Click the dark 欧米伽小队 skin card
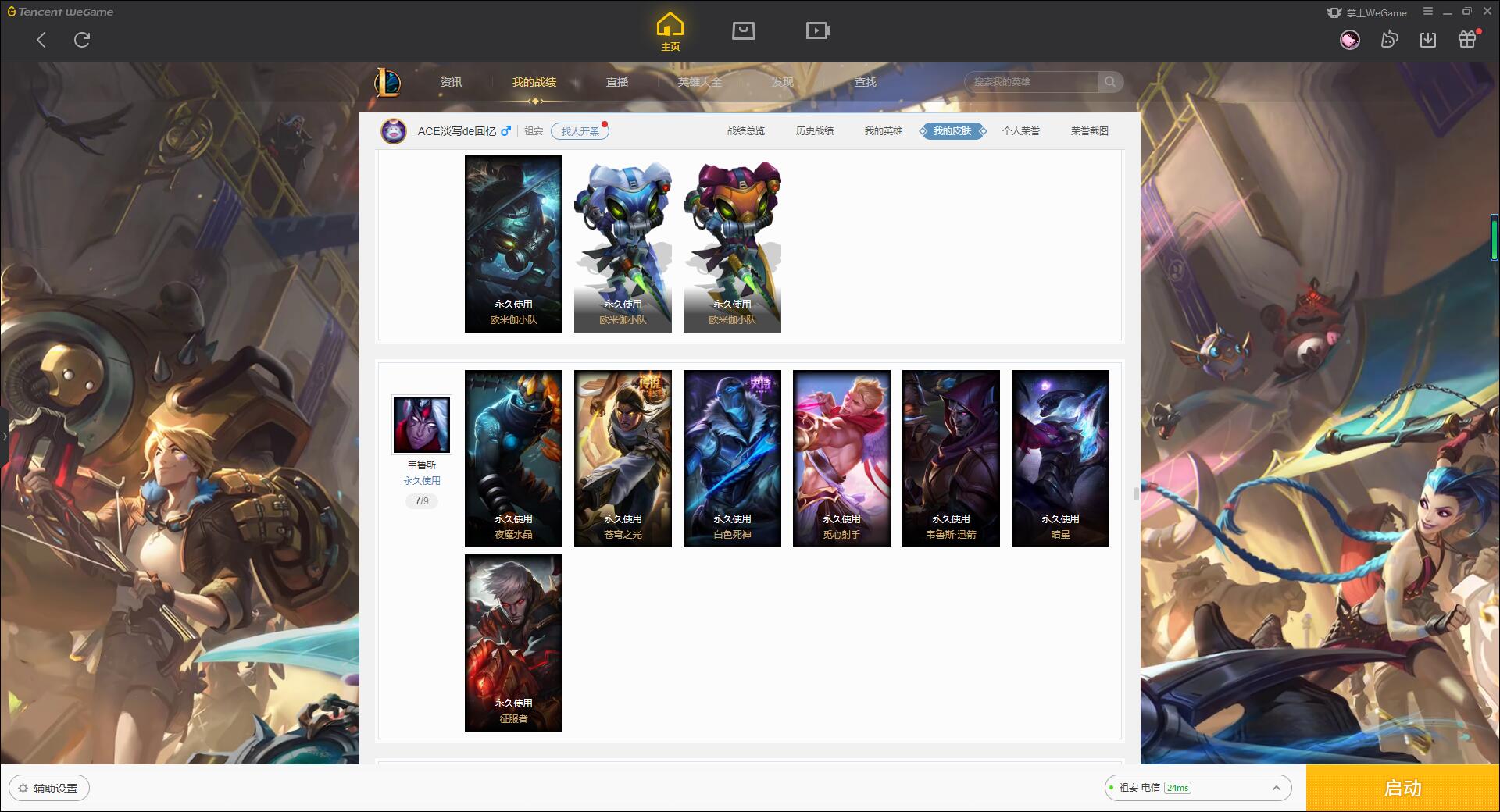Viewport: 1500px width, 812px height. click(x=513, y=244)
